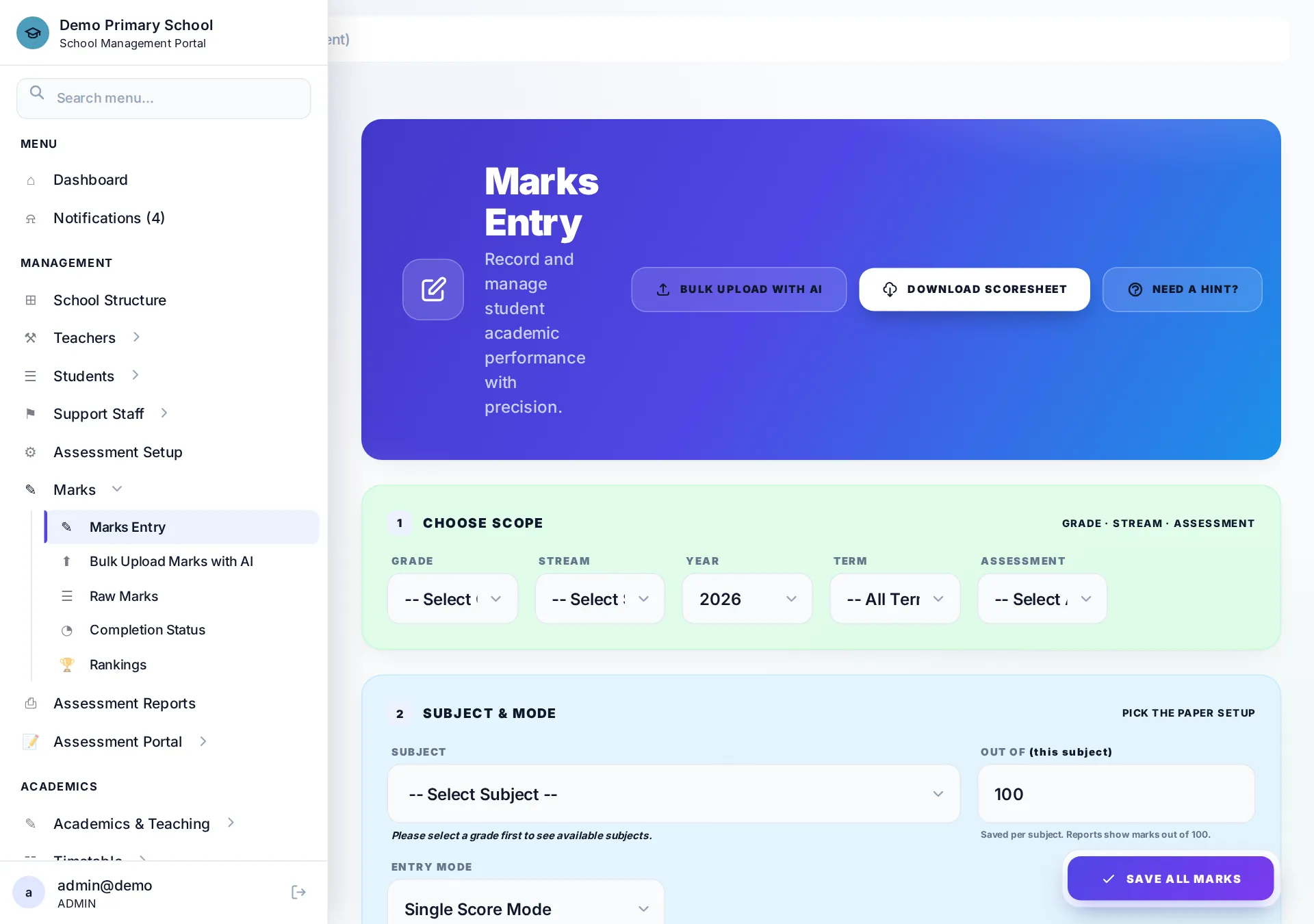Click the logout icon beside admin@demo
Viewport: 1314px width, 924px height.
pos(298,892)
